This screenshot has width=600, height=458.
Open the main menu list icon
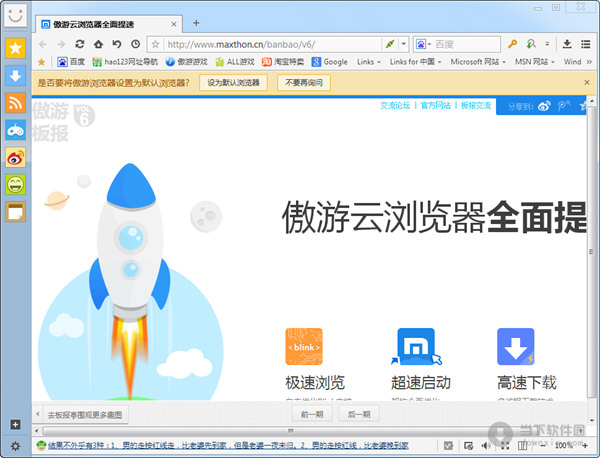pos(585,44)
